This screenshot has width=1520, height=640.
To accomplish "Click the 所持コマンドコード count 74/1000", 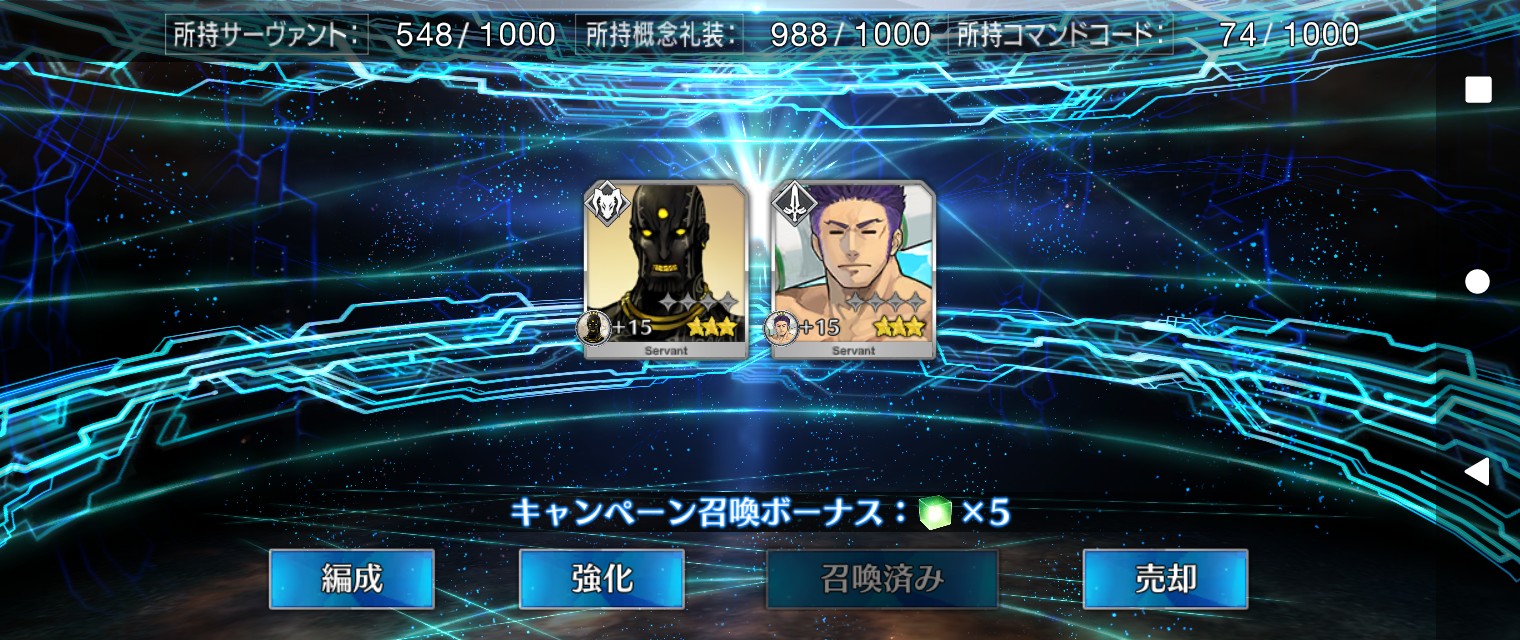I will click(1289, 35).
